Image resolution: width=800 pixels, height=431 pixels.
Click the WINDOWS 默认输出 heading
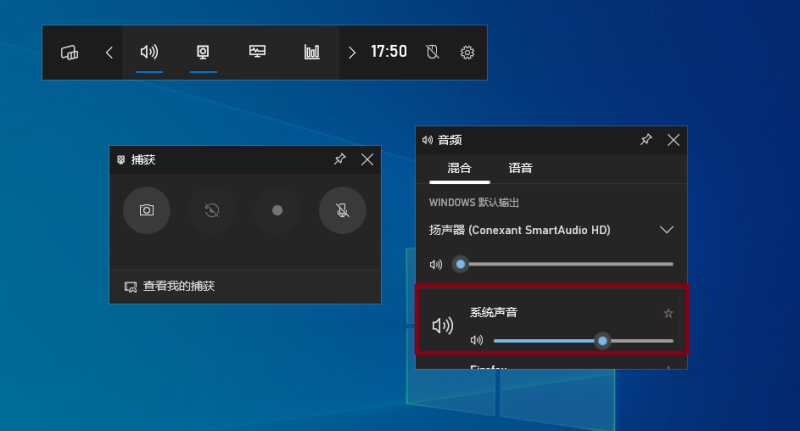pyautogui.click(x=473, y=202)
